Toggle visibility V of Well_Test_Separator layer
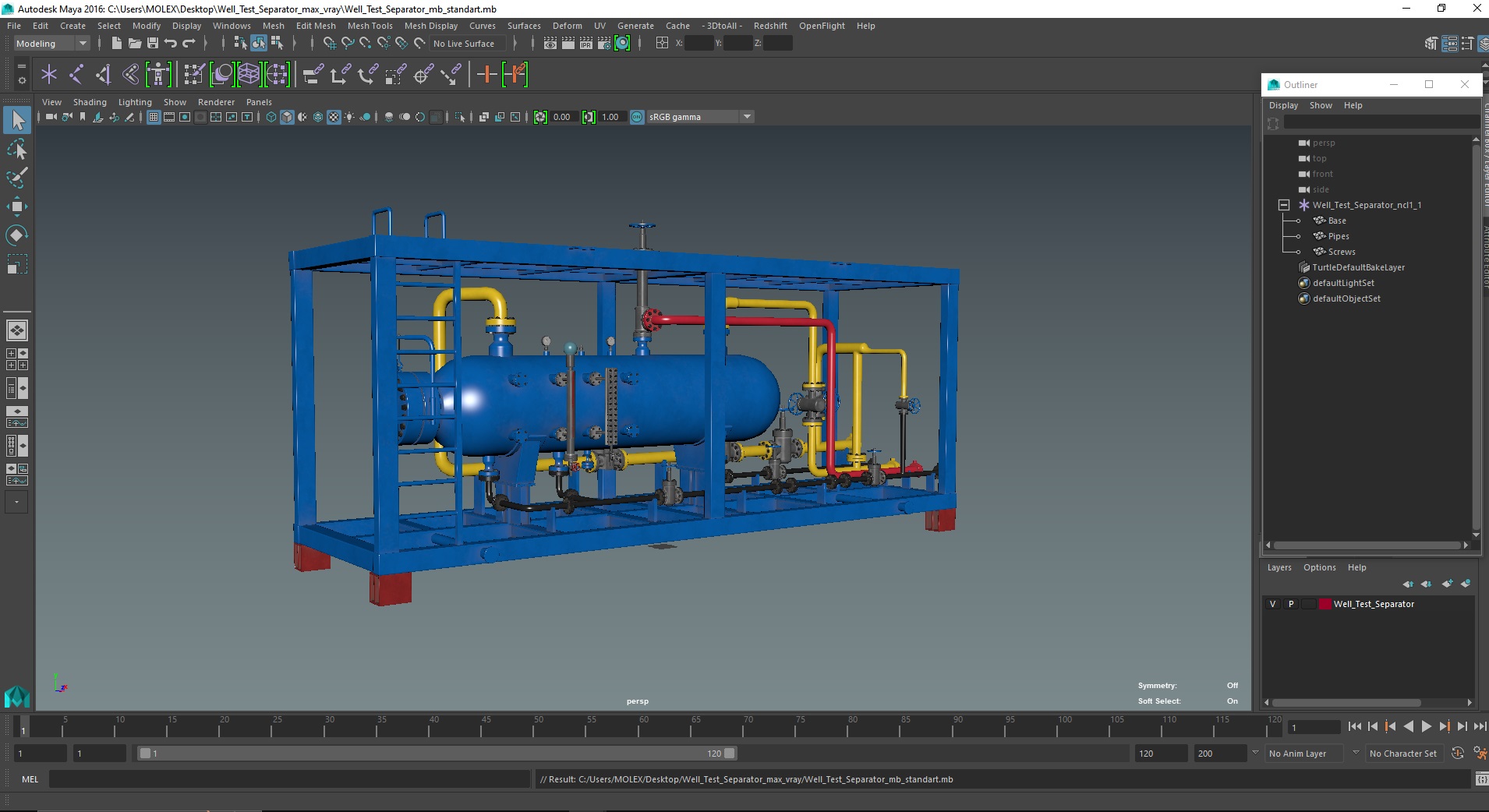 point(1273,604)
